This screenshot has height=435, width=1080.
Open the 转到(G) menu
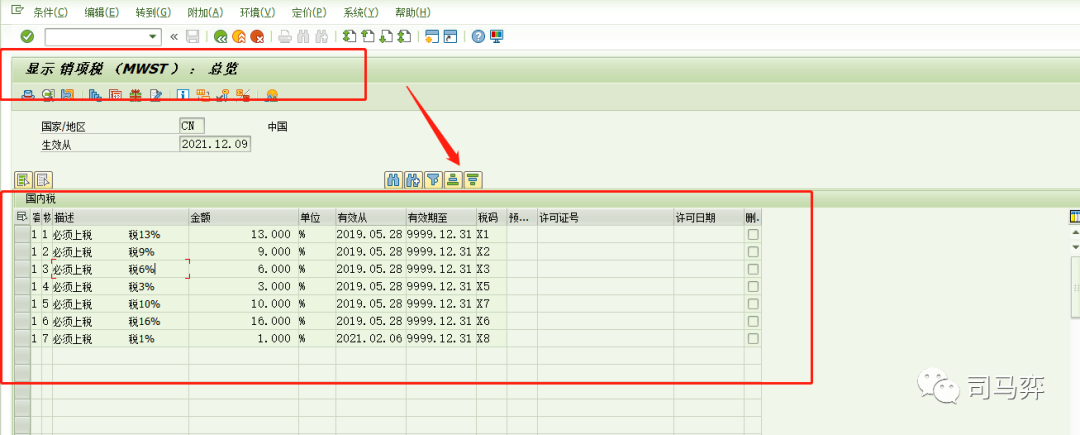(153, 12)
